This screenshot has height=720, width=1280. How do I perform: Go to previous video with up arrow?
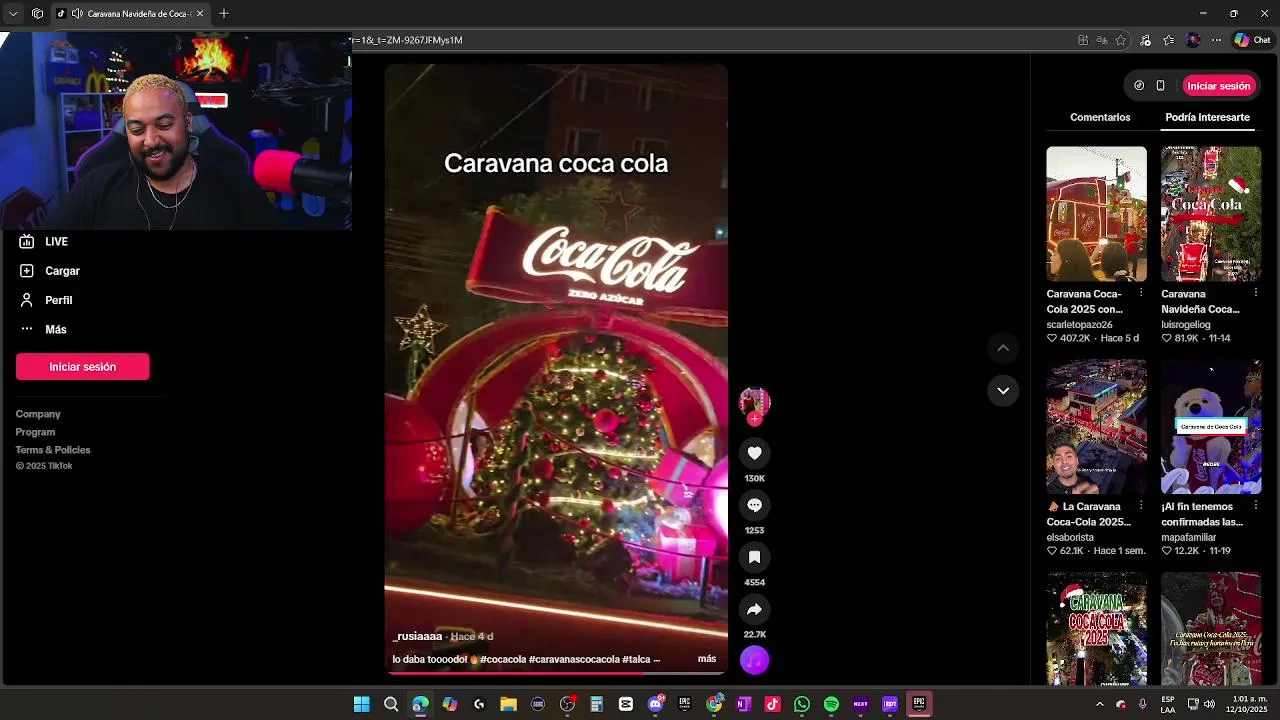click(1003, 348)
